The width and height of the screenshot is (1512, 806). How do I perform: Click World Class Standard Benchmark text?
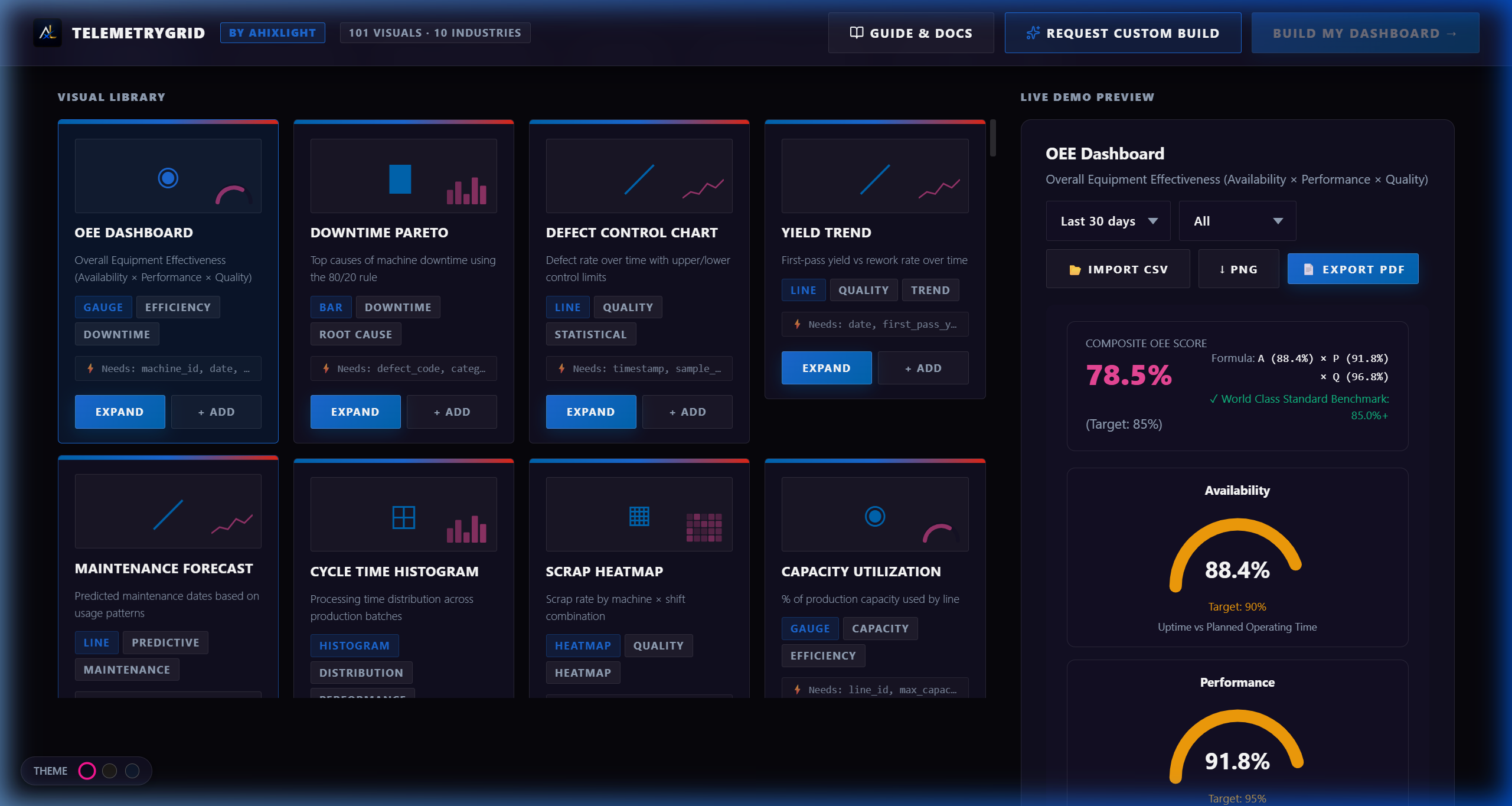click(x=1299, y=407)
